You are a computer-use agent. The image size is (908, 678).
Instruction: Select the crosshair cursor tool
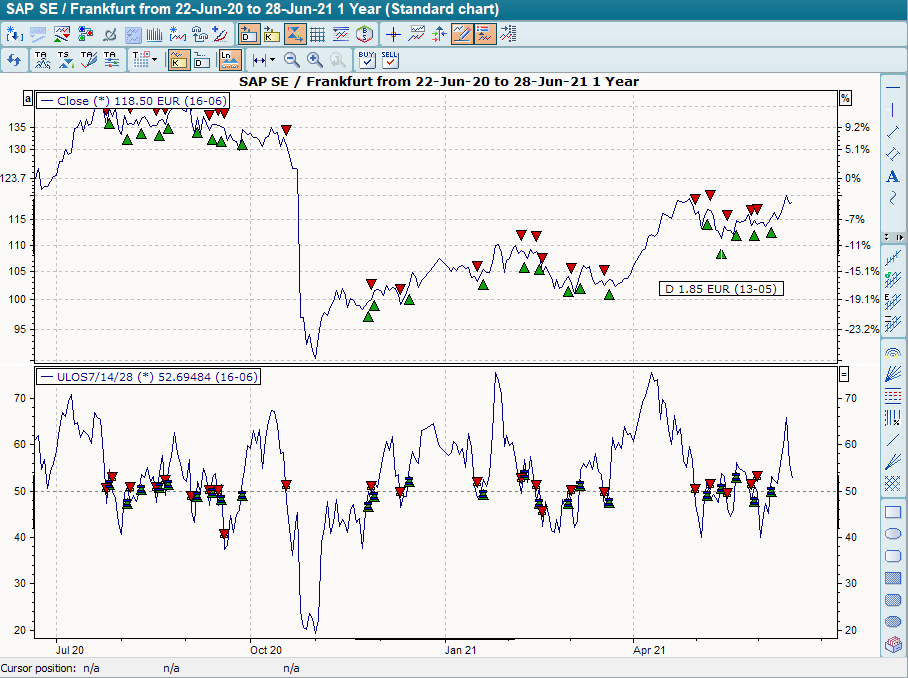[x=394, y=33]
